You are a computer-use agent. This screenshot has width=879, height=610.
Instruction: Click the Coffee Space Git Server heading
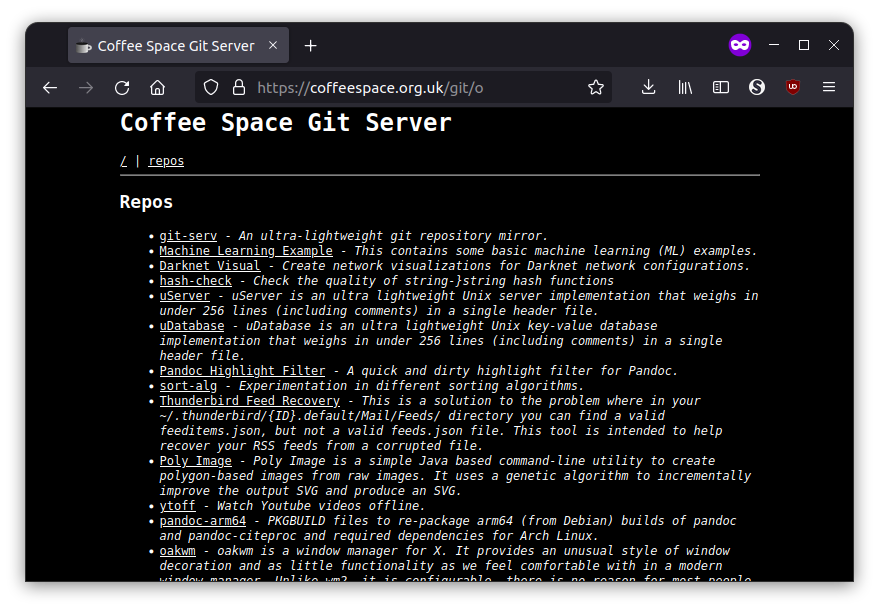coord(285,123)
